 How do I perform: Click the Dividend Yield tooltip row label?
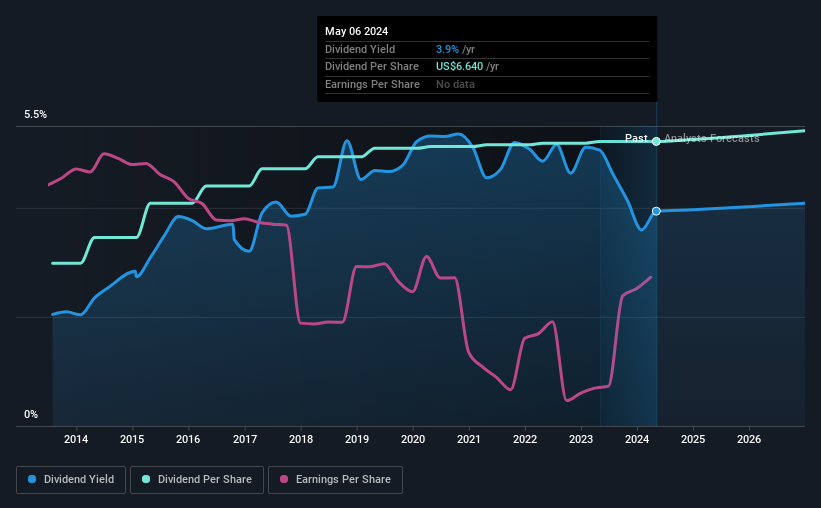click(360, 49)
